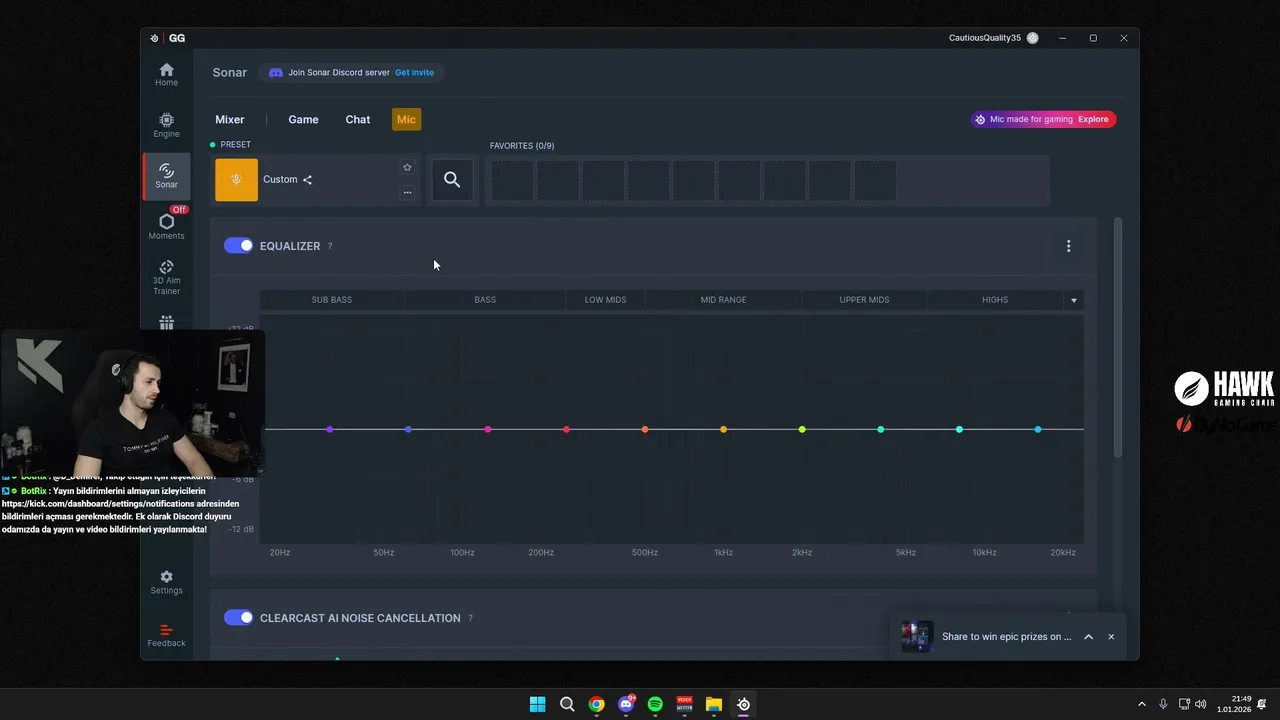1280x720 pixels.
Task: Toggle ClearCast AI Noise Cancellation switch
Action: click(x=238, y=618)
